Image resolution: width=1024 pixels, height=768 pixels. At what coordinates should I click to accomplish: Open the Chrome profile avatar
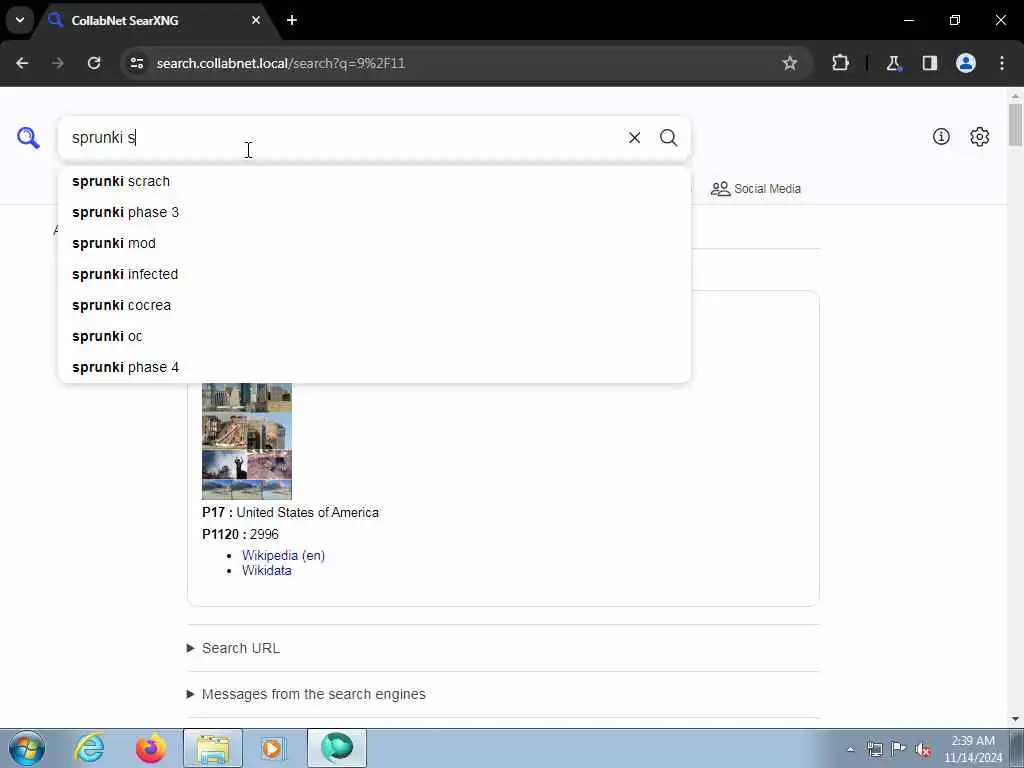pos(966,63)
